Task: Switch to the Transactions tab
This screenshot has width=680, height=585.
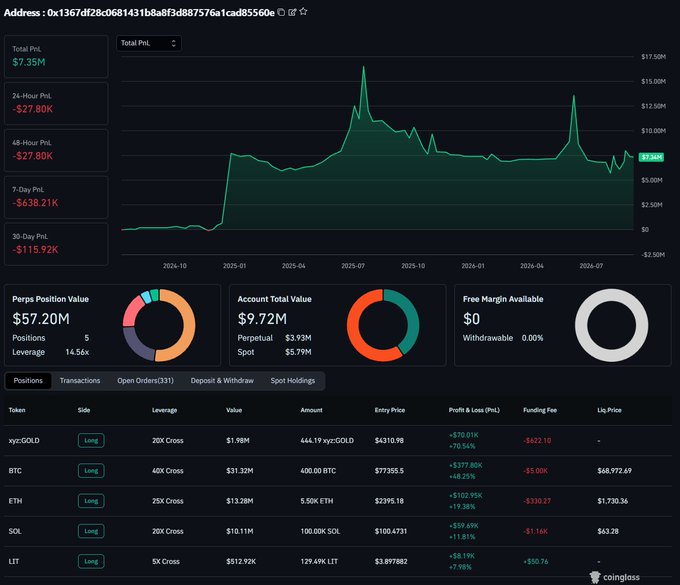Action: [80, 380]
